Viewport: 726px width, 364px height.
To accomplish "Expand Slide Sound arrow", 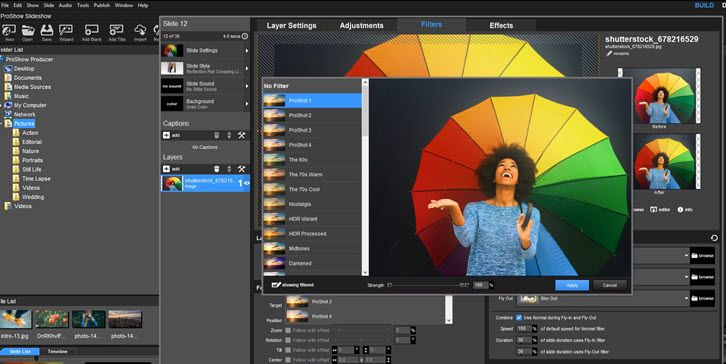I will pyautogui.click(x=247, y=86).
